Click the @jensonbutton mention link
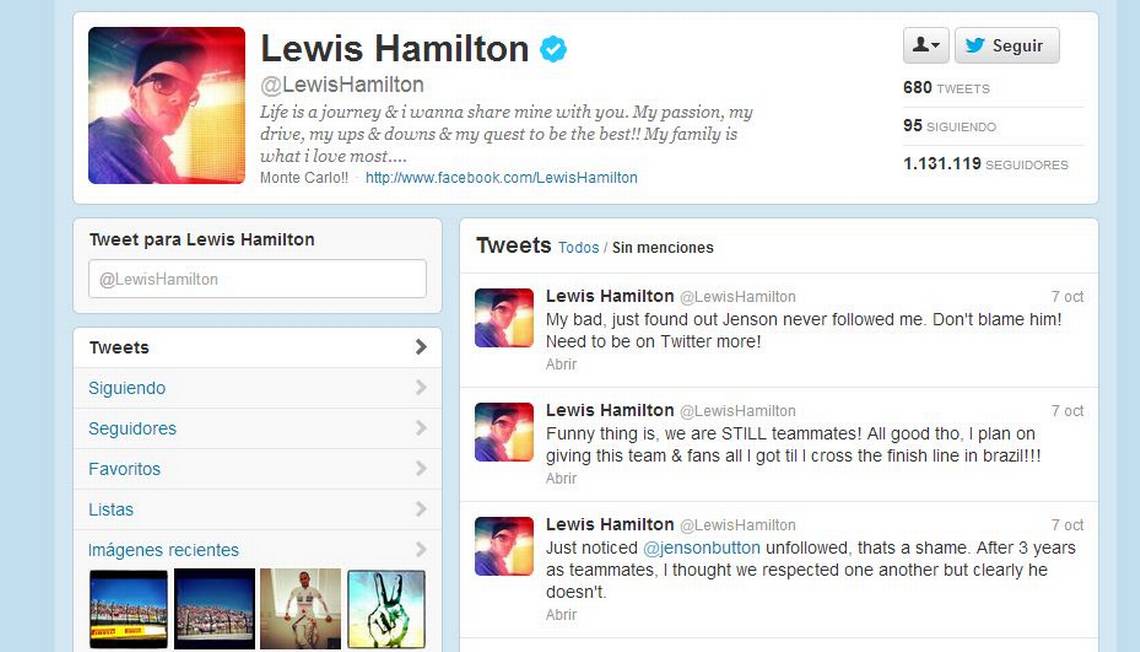Image resolution: width=1140 pixels, height=652 pixels. [x=702, y=547]
